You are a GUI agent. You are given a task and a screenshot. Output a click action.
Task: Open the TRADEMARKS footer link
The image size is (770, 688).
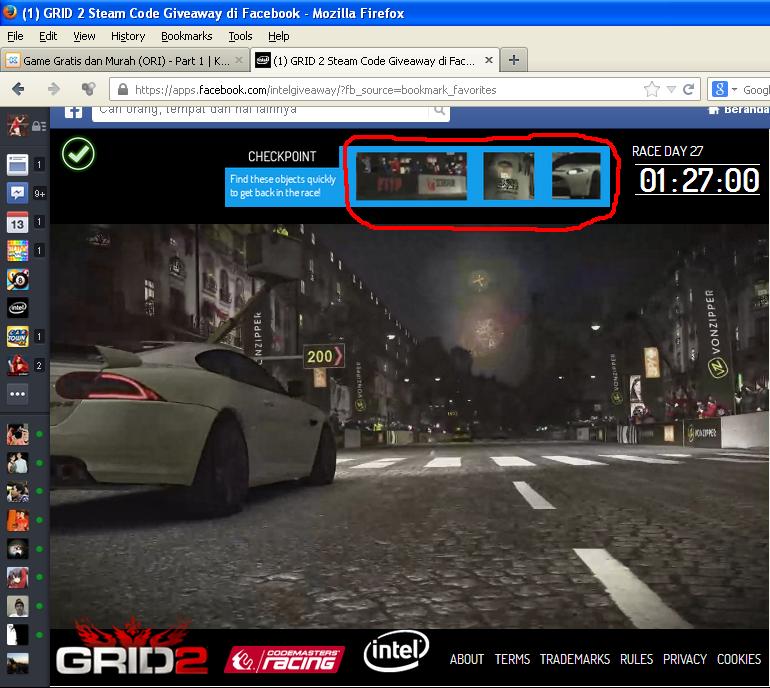click(575, 659)
